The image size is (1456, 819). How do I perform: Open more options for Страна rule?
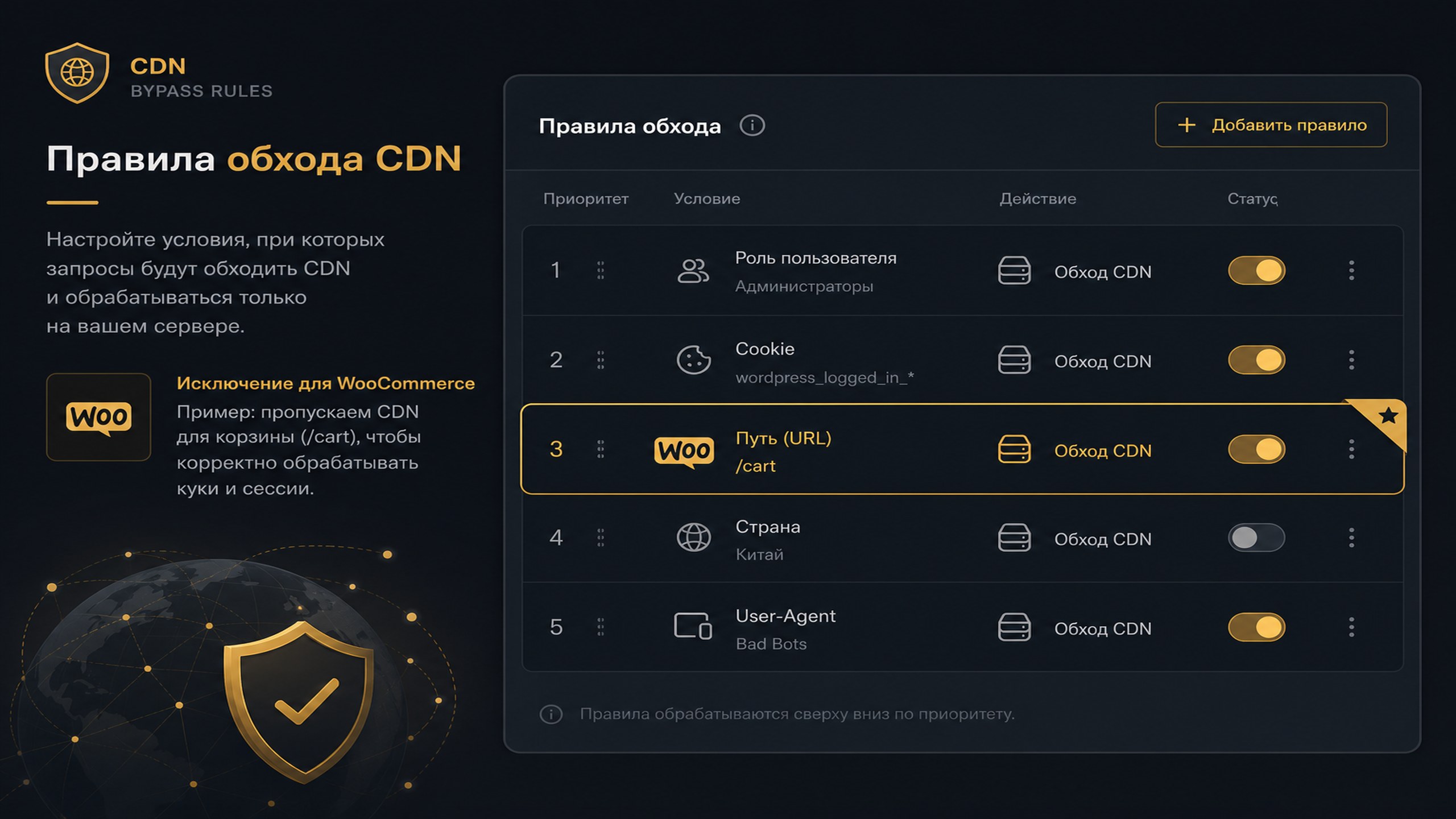1351,538
